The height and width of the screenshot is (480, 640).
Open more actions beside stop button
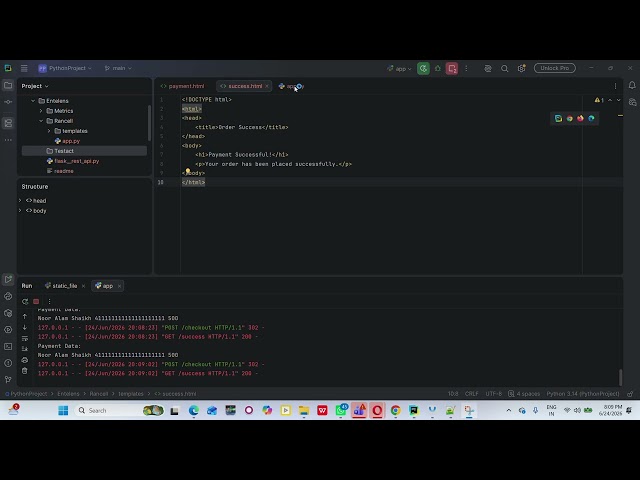[x=466, y=69]
